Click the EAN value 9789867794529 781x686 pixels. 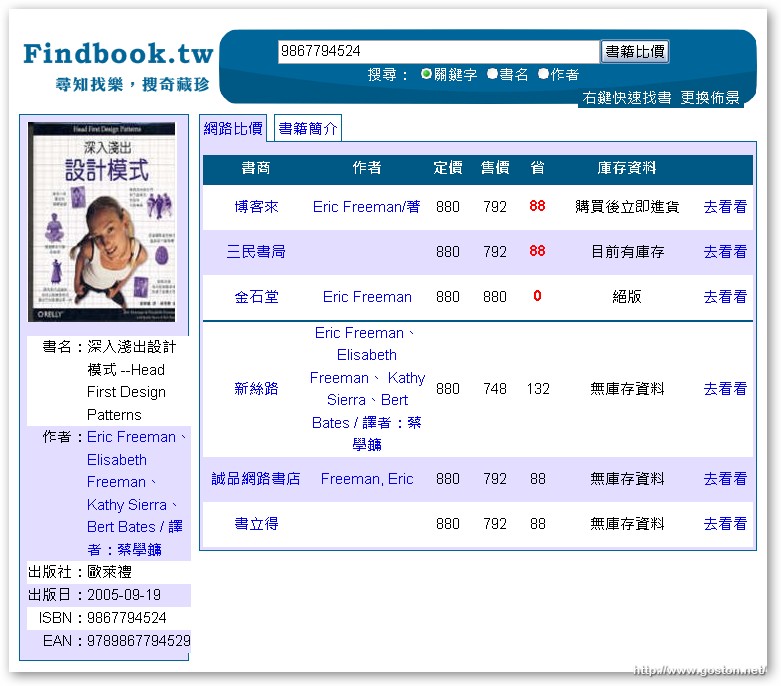click(139, 641)
